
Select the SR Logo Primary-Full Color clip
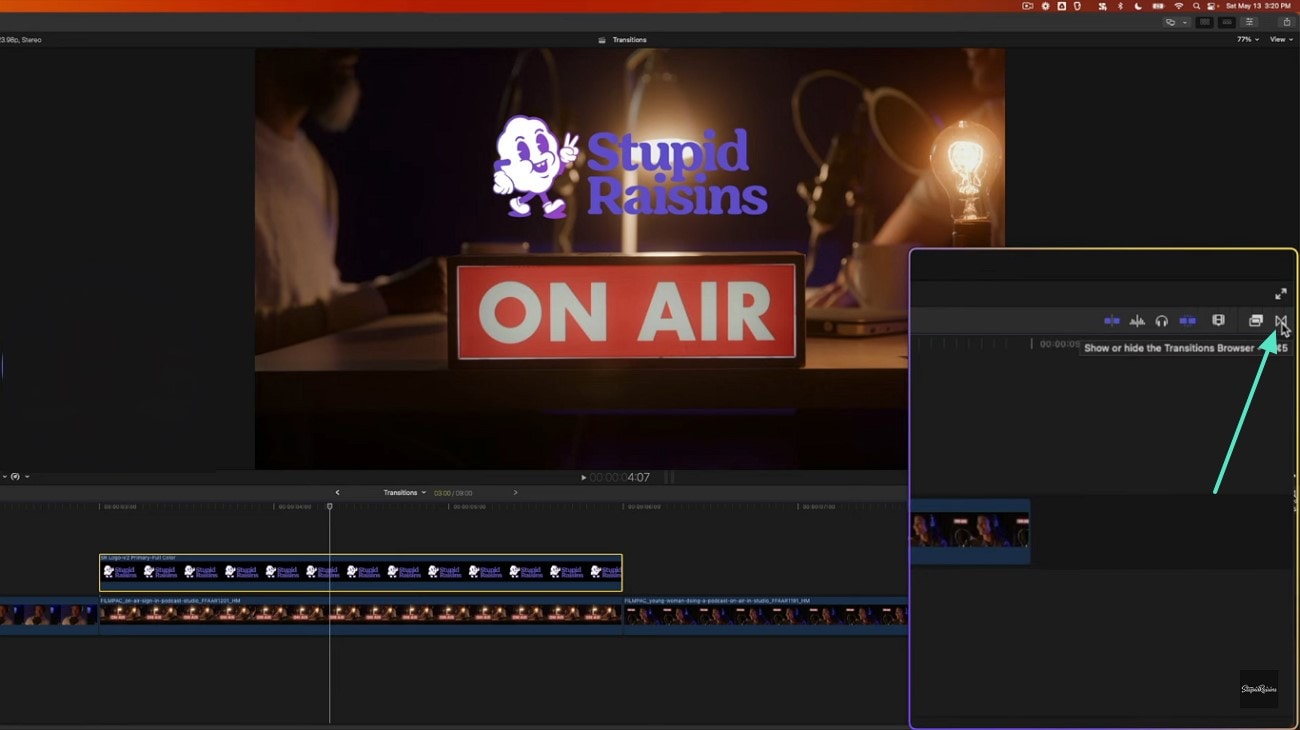pos(360,572)
